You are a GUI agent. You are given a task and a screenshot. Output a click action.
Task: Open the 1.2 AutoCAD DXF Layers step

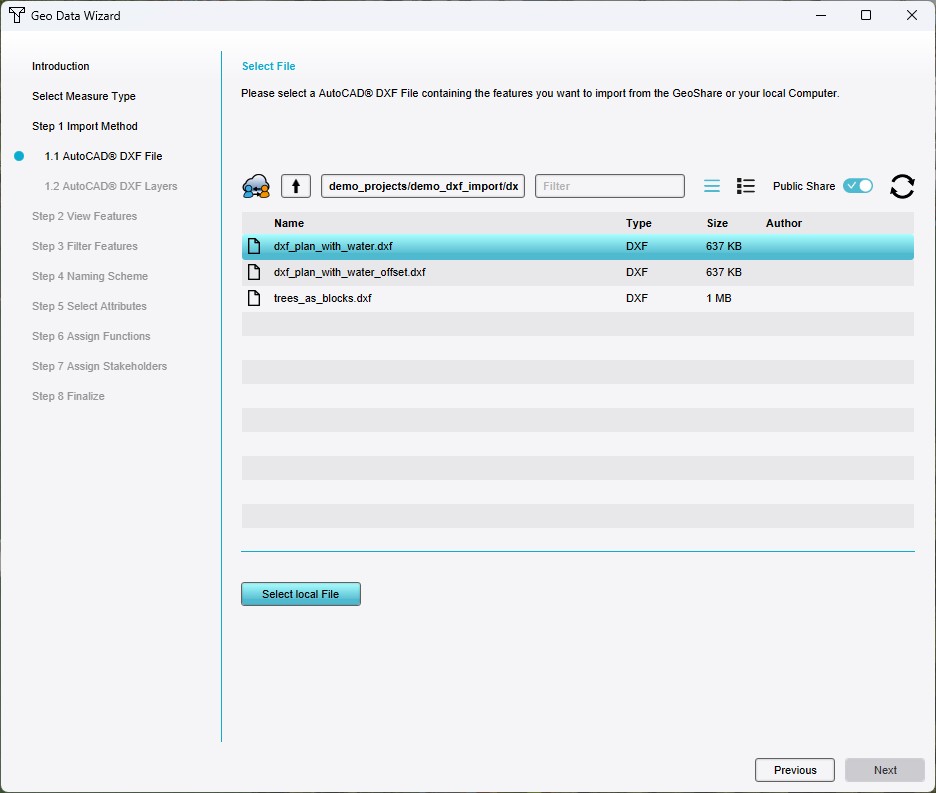[111, 186]
